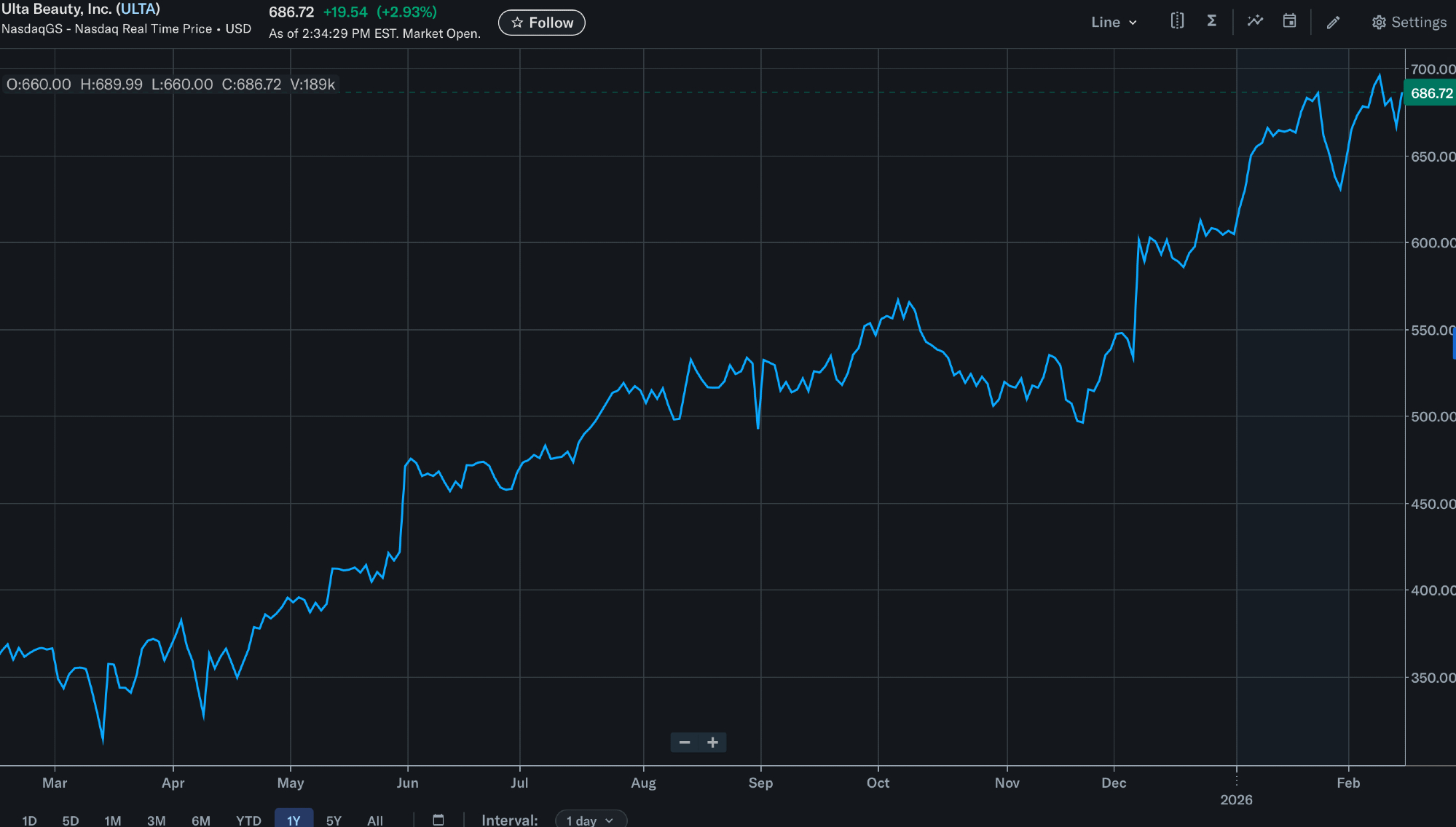Click the 686.72 current price label

coord(1431,93)
